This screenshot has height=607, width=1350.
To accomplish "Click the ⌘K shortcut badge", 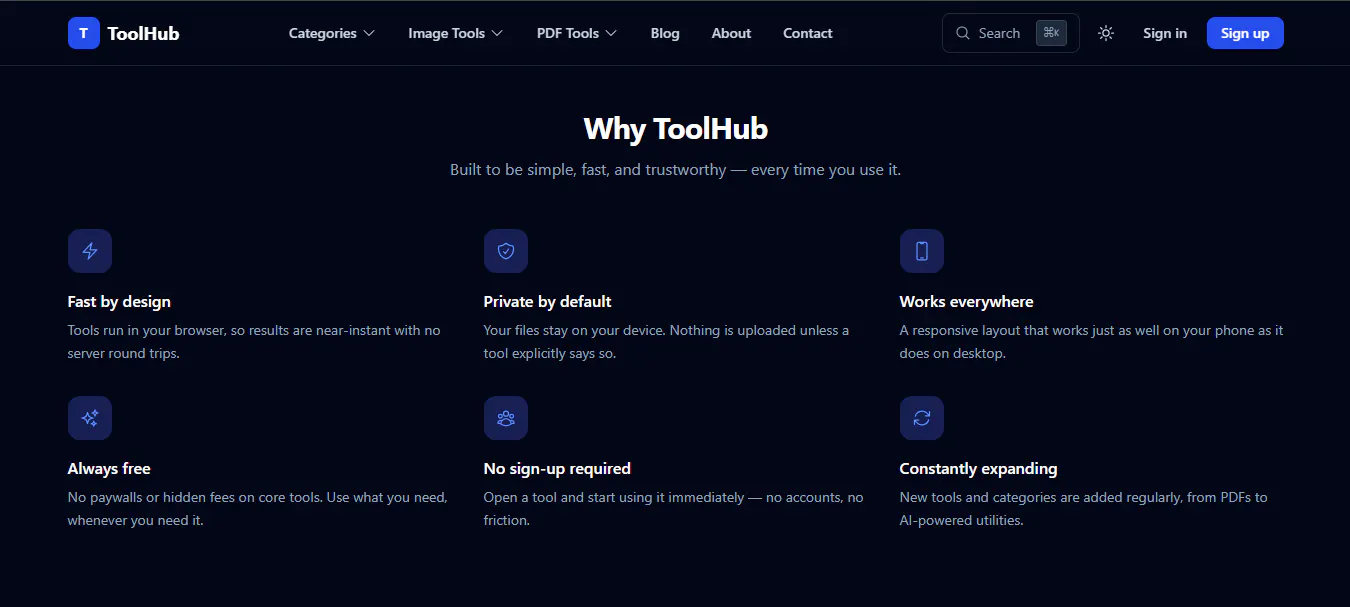I will (x=1051, y=33).
